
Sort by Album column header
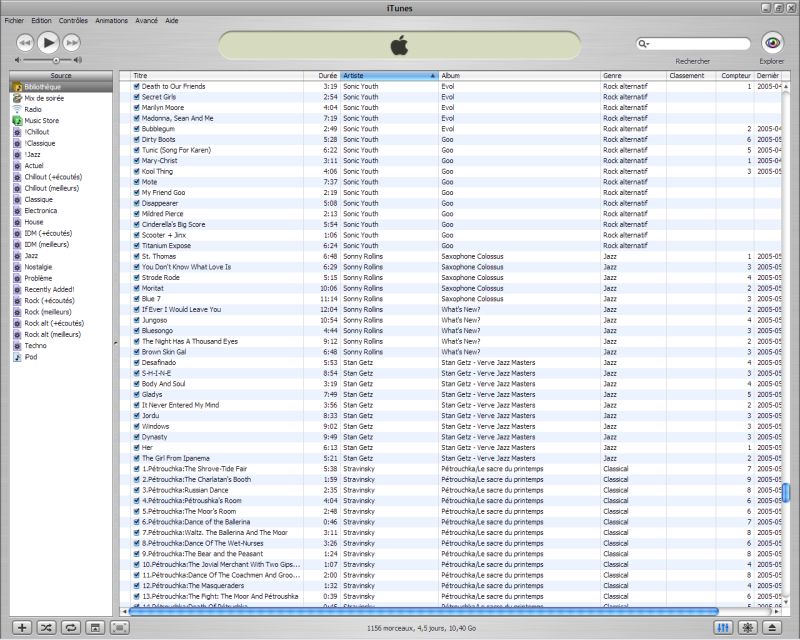pos(519,76)
